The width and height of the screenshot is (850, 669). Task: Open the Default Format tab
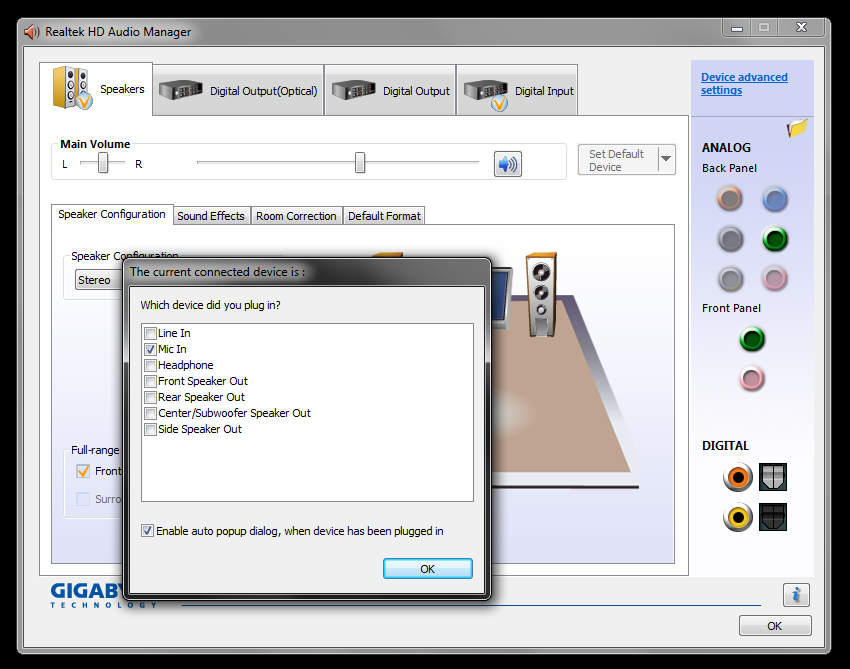coord(384,216)
